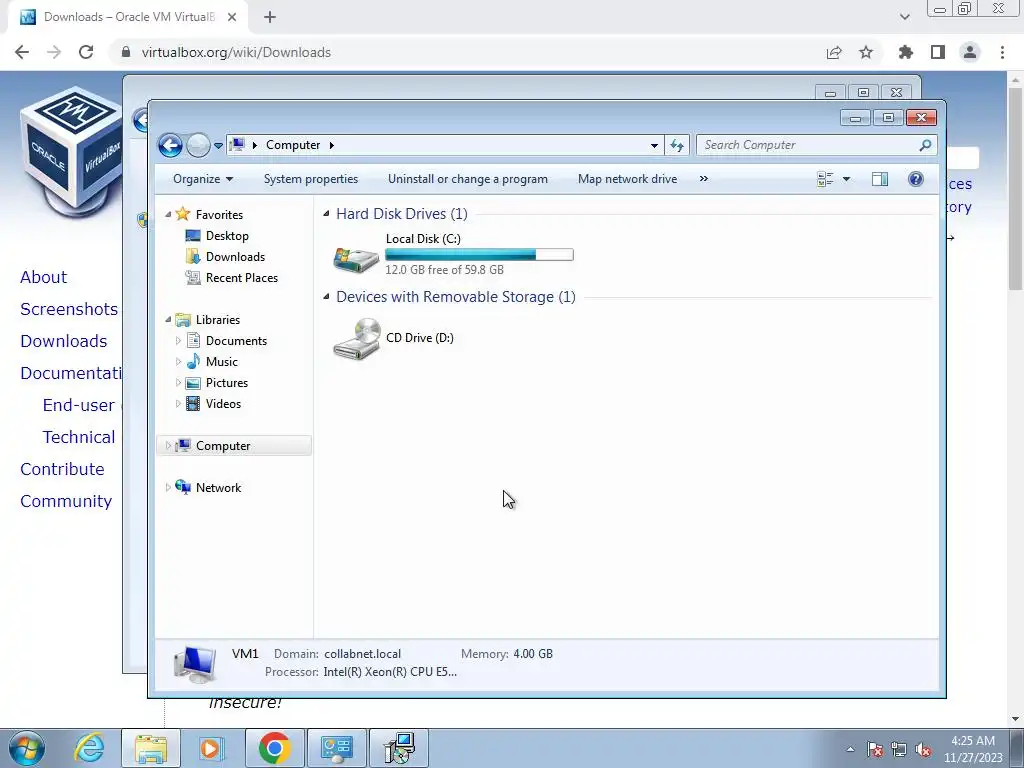Collapse the Libraries tree group
This screenshot has height=768, width=1024.
coord(168,319)
